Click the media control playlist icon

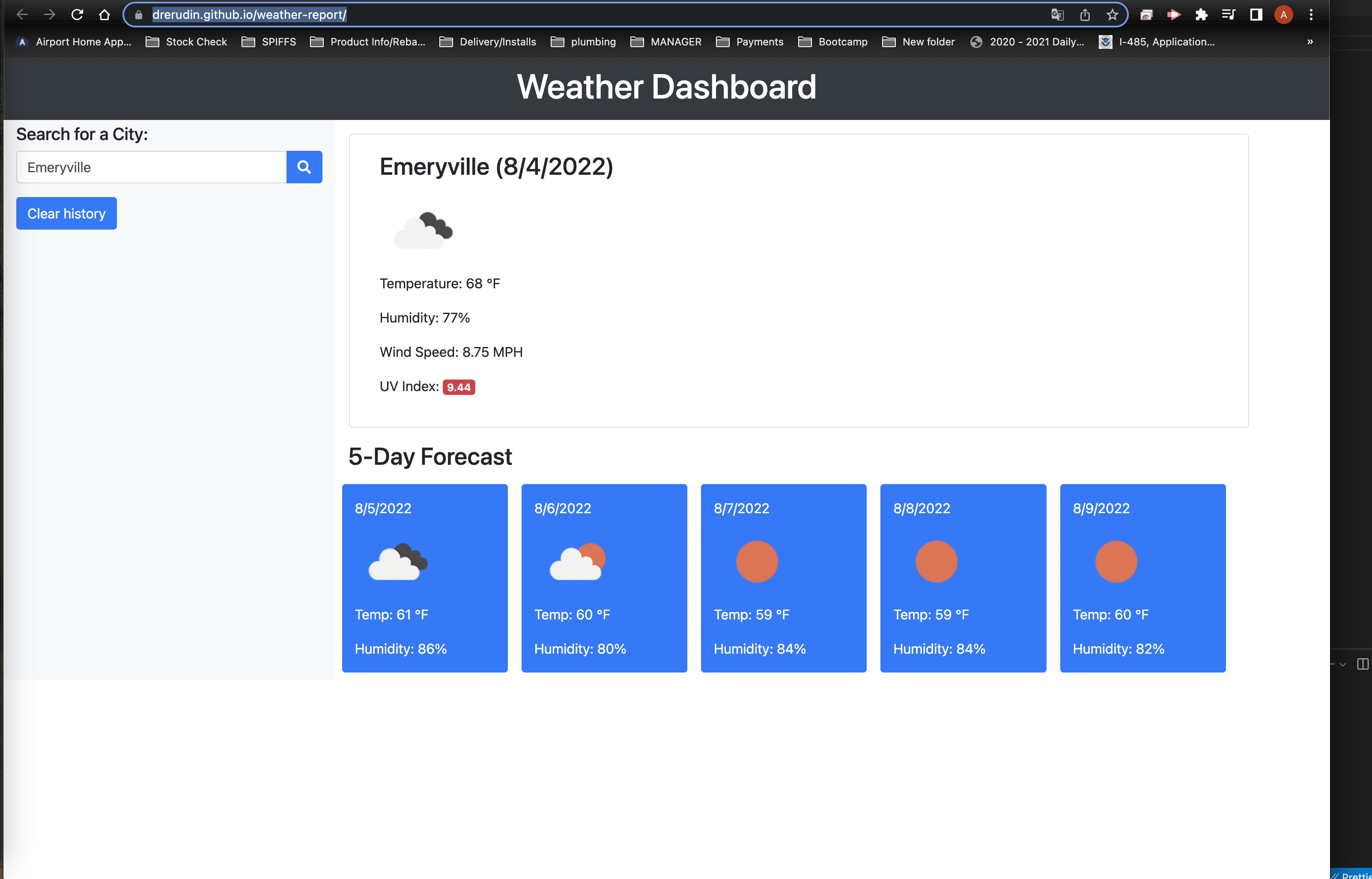[x=1229, y=15]
